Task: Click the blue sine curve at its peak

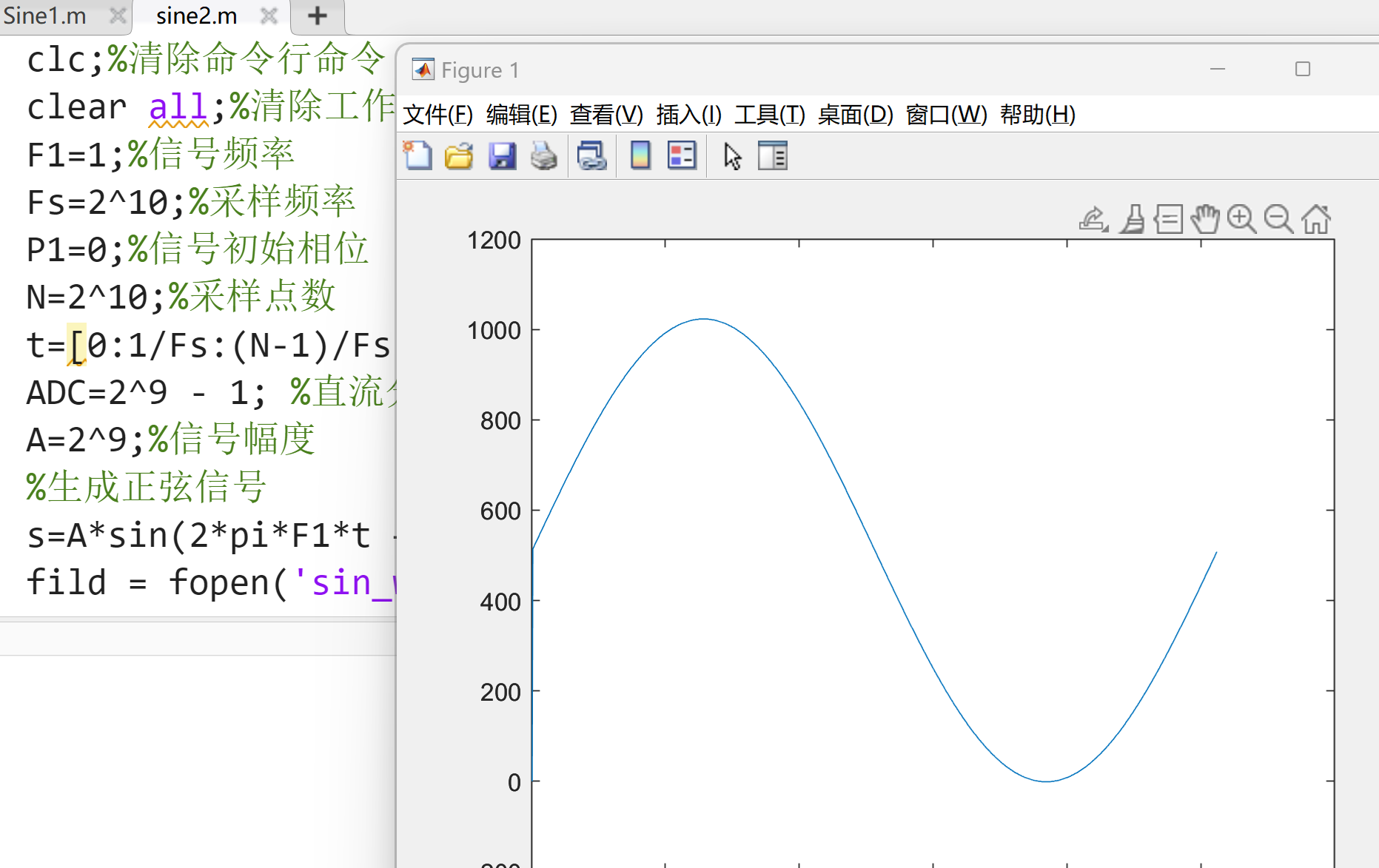Action: point(703,319)
